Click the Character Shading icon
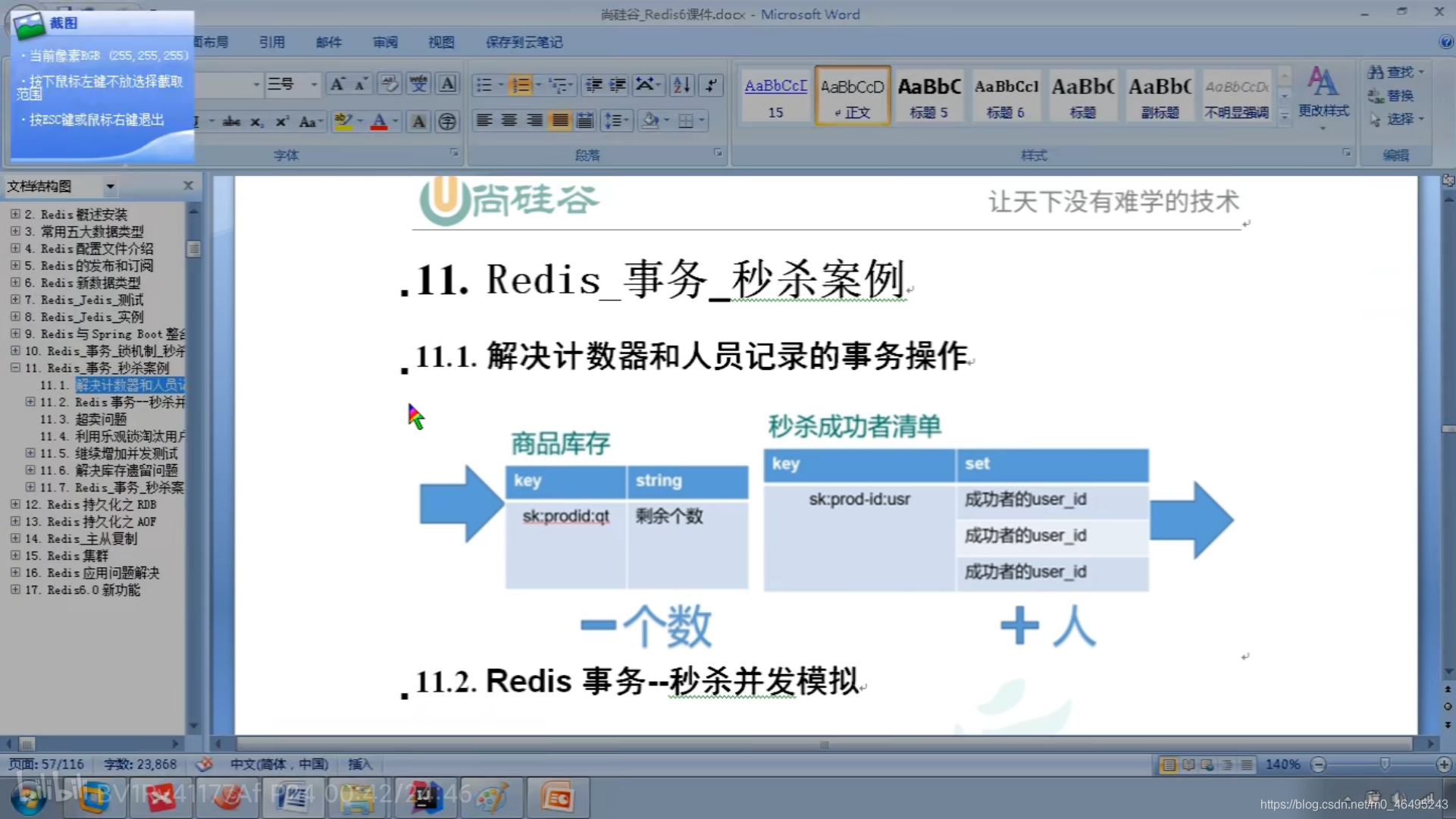Screen dimensions: 1456x819 pos(418,121)
